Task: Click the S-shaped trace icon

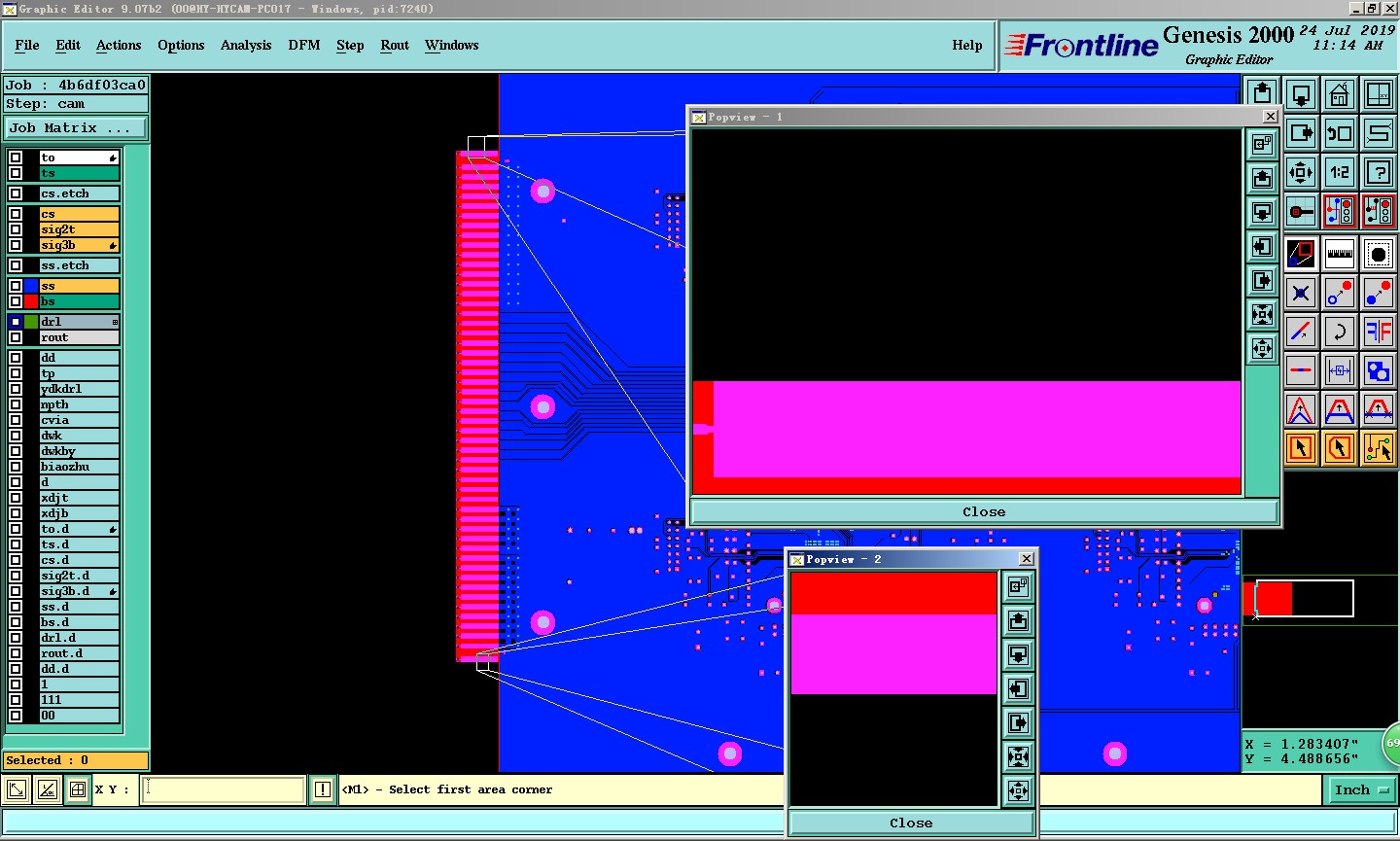Action: 1378,133
